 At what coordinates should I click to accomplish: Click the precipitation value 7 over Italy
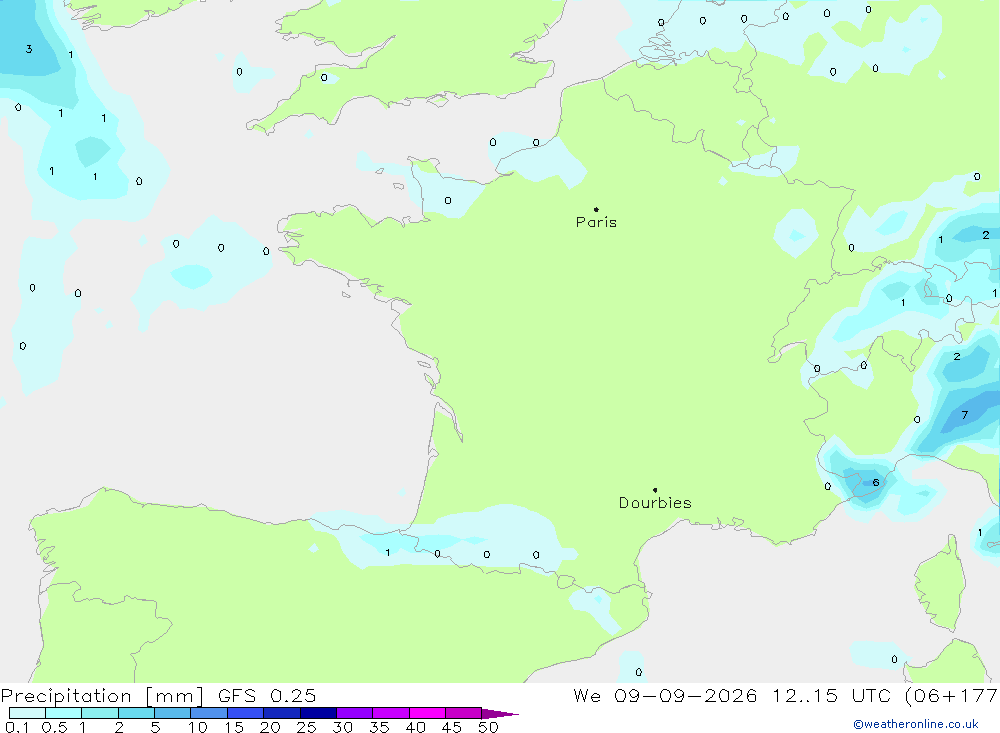coord(964,415)
